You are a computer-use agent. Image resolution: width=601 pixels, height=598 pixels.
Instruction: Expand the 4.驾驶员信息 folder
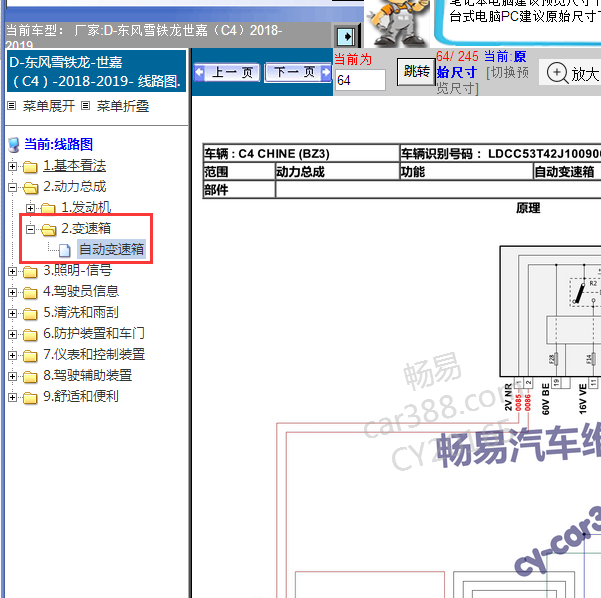coord(12,292)
